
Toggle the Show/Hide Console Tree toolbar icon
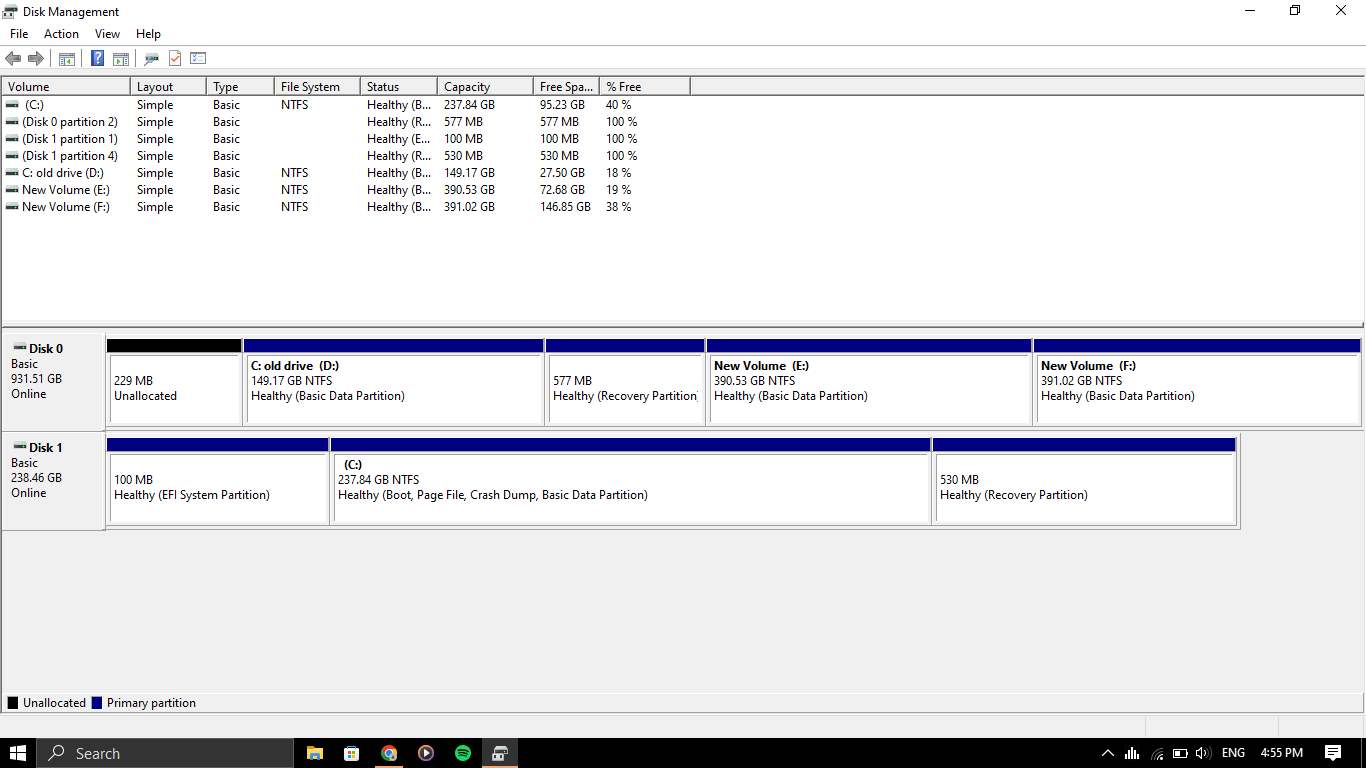pos(67,59)
